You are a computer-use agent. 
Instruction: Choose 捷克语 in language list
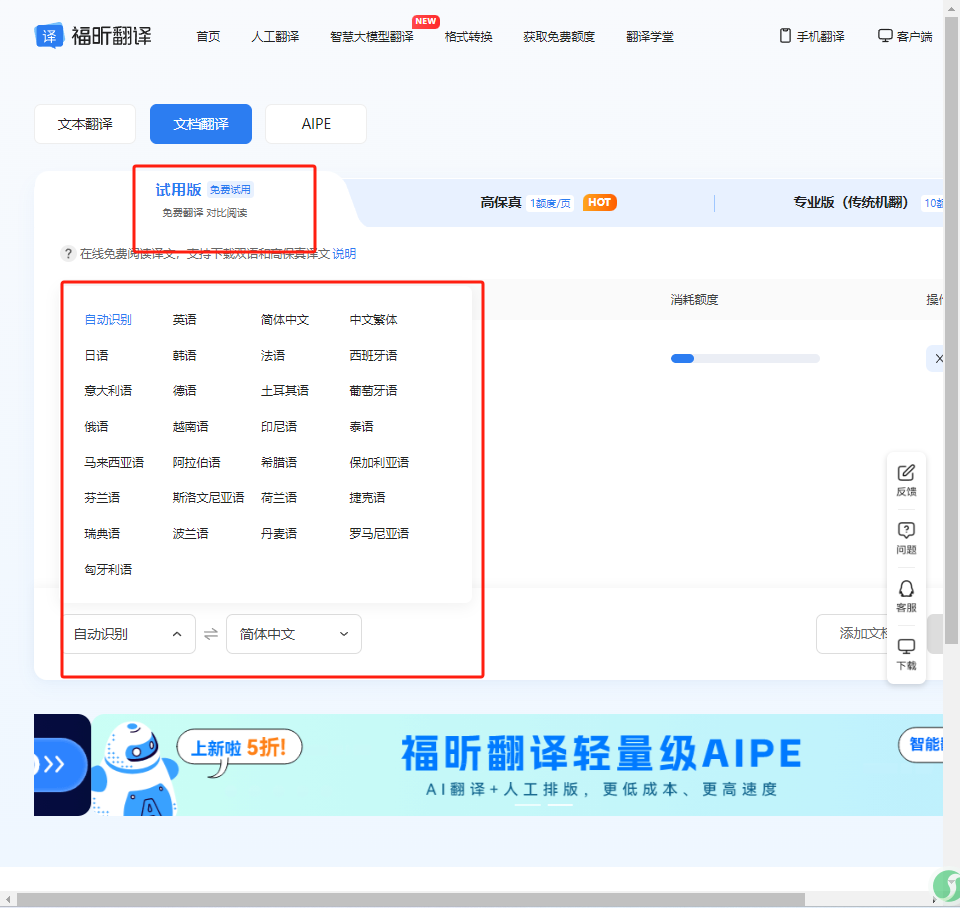point(367,498)
